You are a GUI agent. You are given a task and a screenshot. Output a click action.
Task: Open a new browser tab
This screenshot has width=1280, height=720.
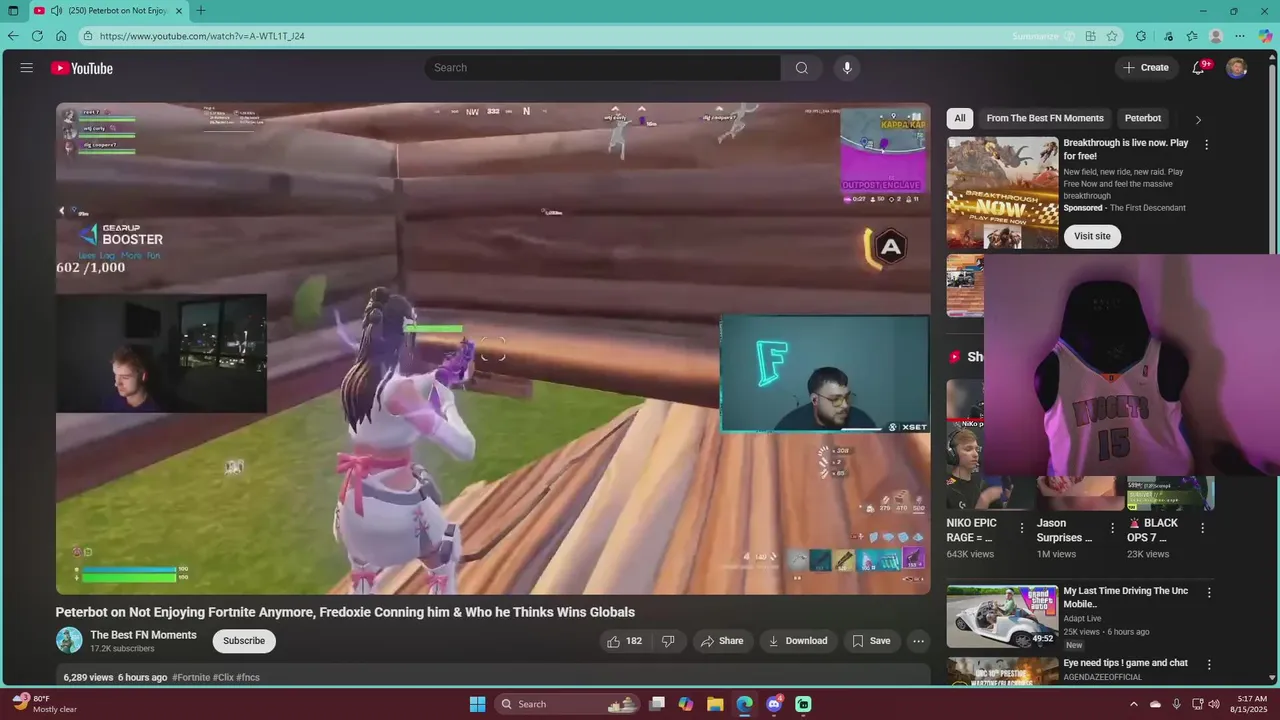tap(201, 11)
